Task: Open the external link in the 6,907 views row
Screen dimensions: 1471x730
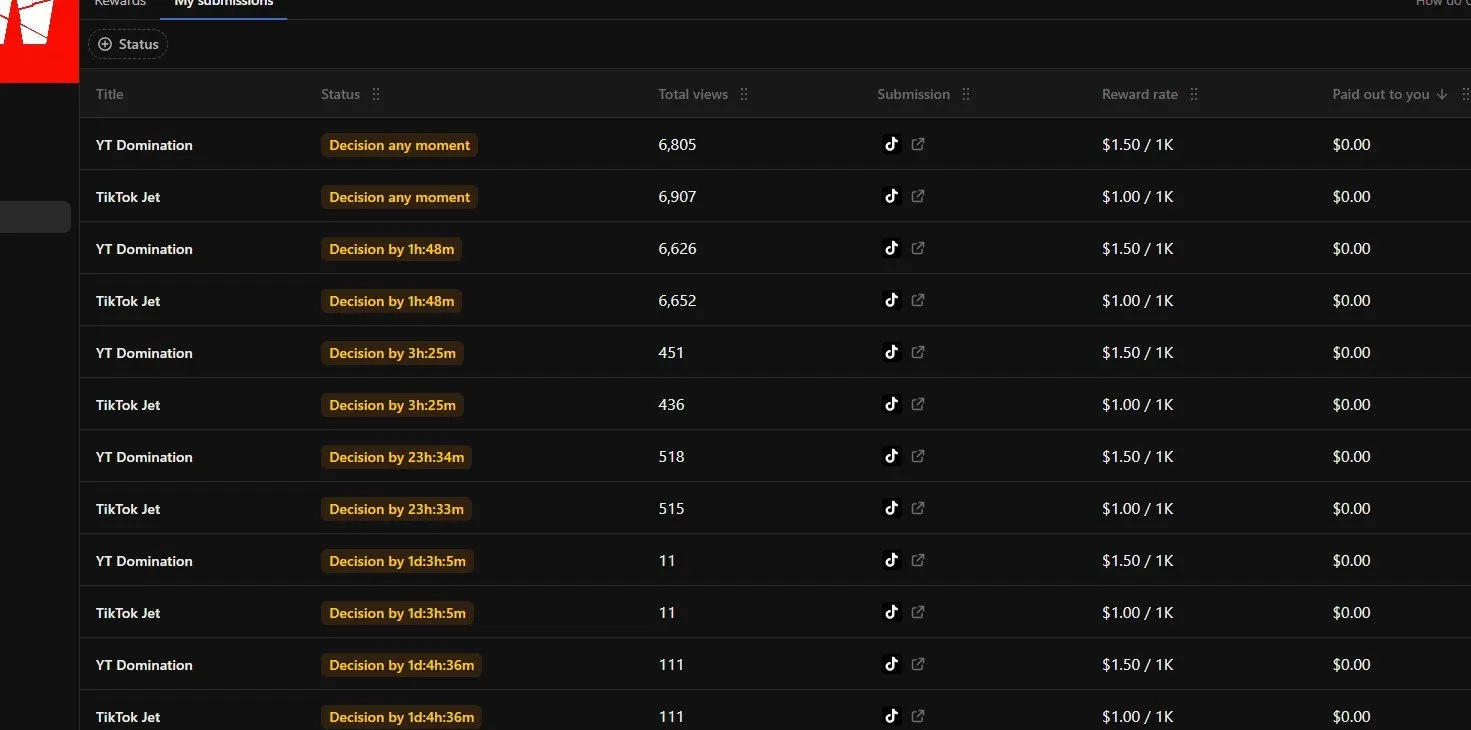Action: [x=918, y=196]
